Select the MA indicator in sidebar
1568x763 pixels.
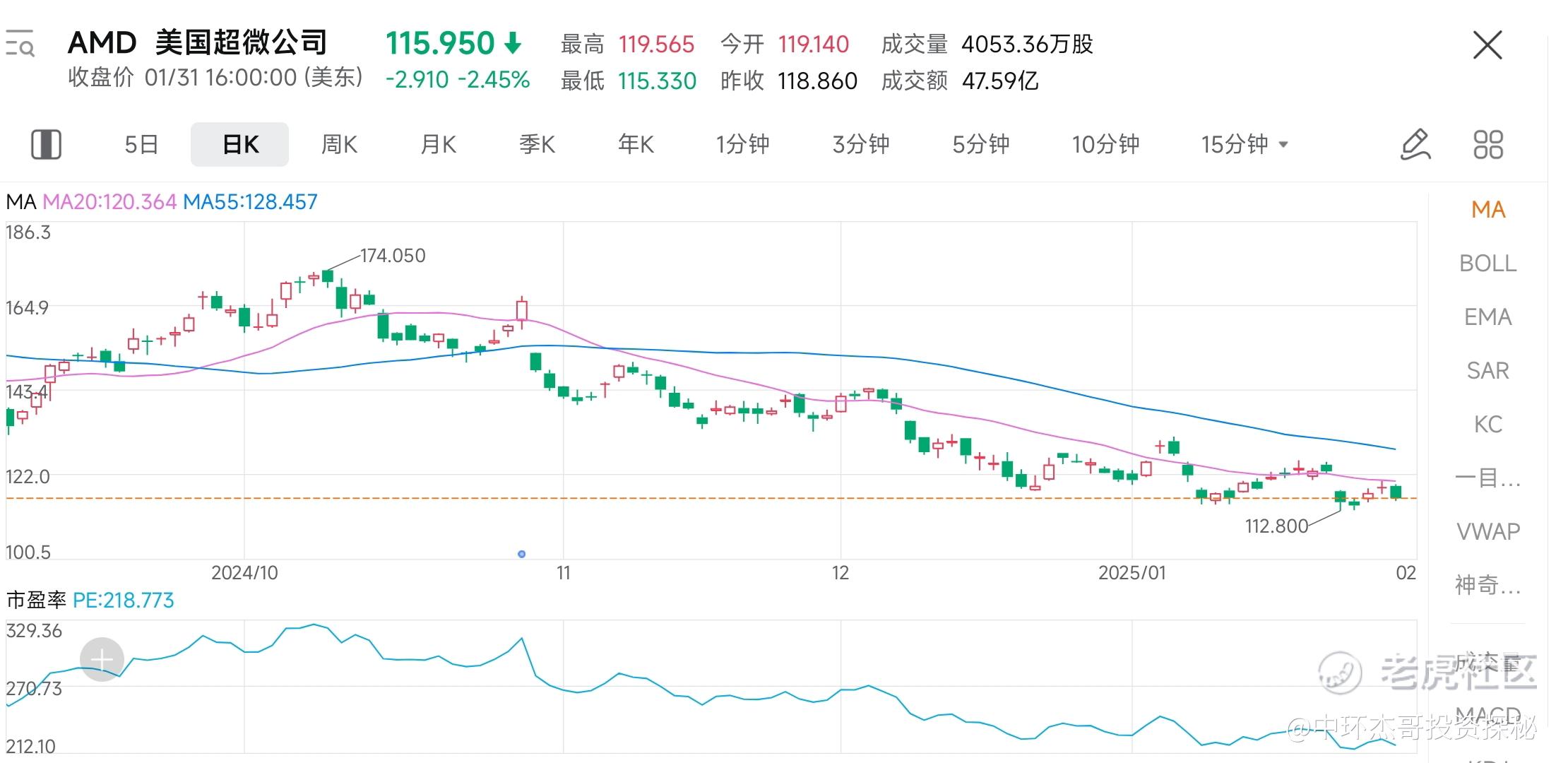pyautogui.click(x=1488, y=210)
